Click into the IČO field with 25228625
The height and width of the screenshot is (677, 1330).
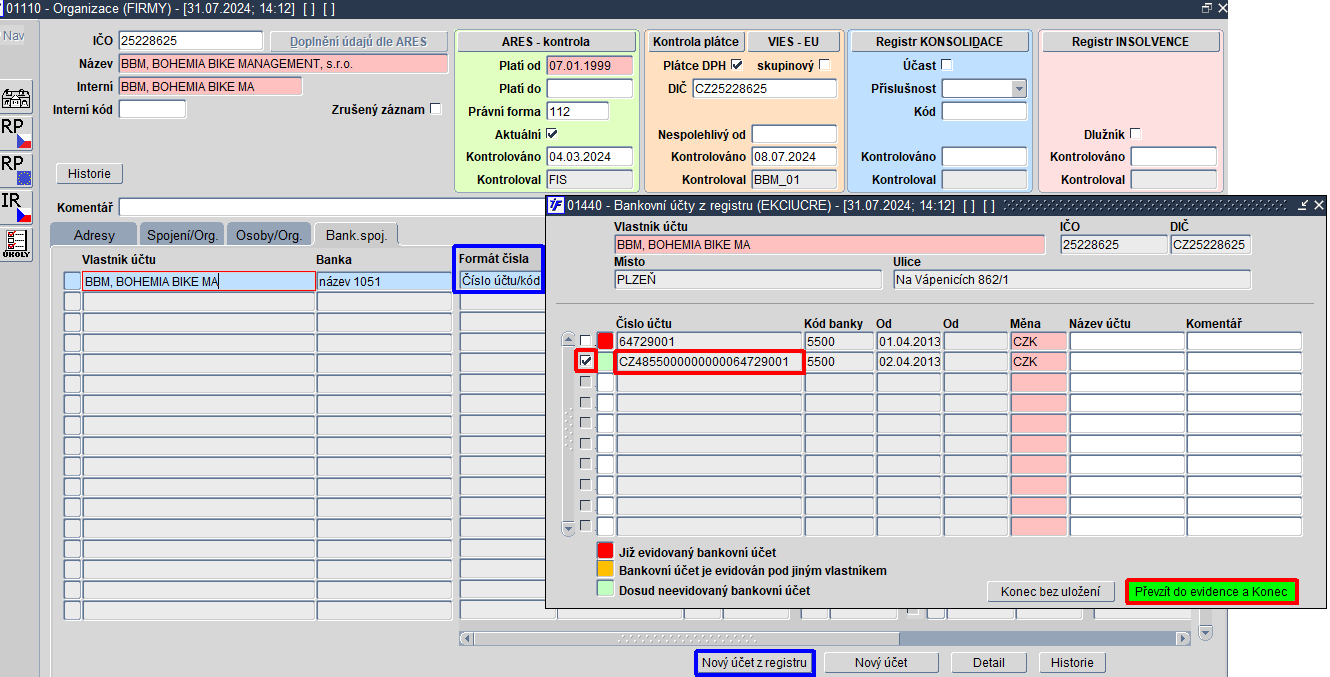pyautogui.click(x=190, y=41)
